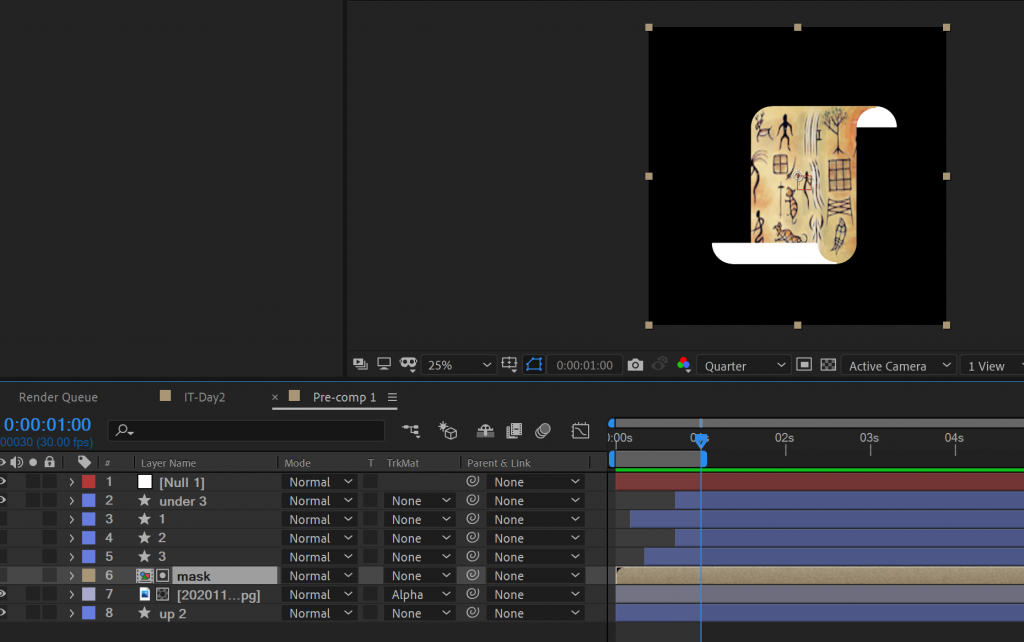Switch to the IT-Day2 tab
1024x642 pixels.
204,397
